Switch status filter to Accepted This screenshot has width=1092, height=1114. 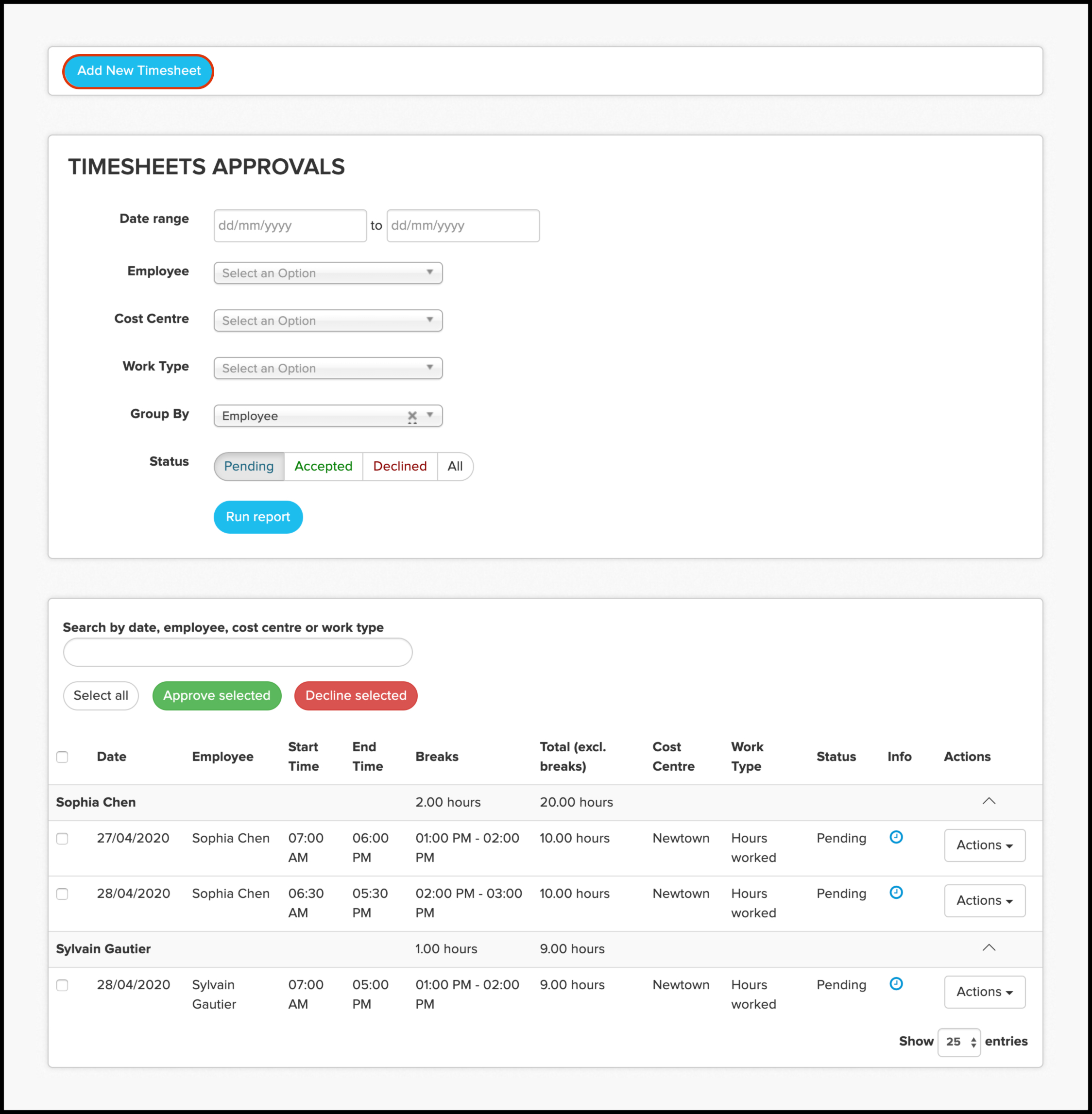coord(323,466)
